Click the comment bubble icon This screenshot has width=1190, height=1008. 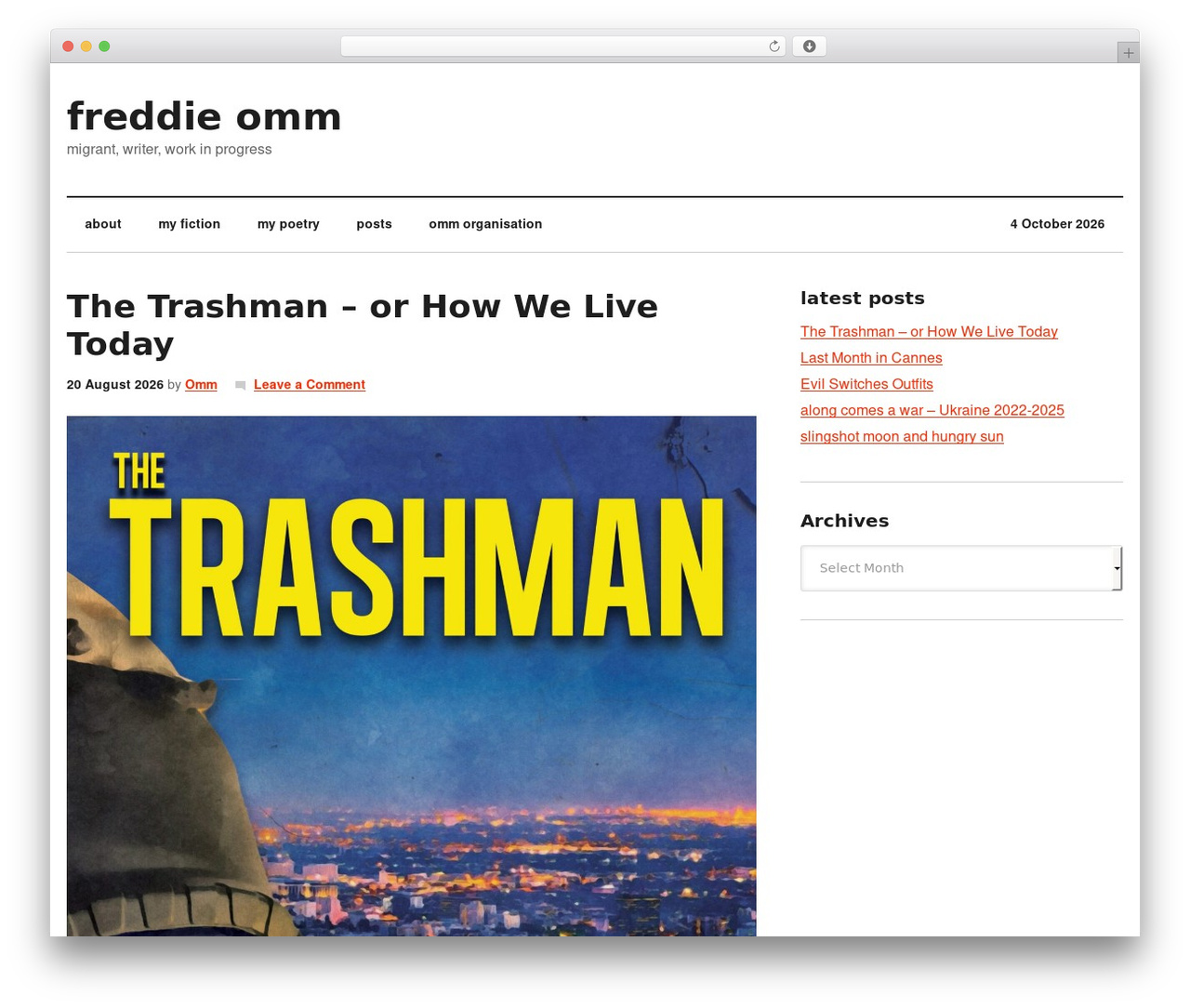point(240,385)
